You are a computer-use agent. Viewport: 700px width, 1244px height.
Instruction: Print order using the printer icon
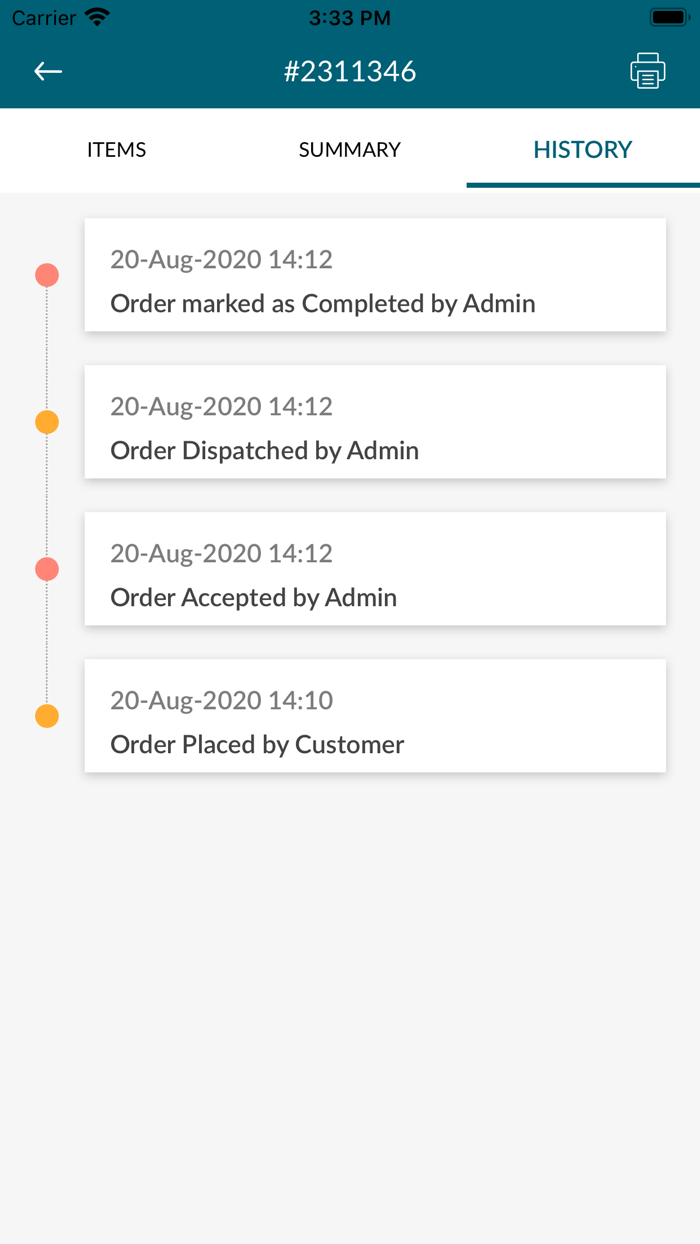[648, 71]
